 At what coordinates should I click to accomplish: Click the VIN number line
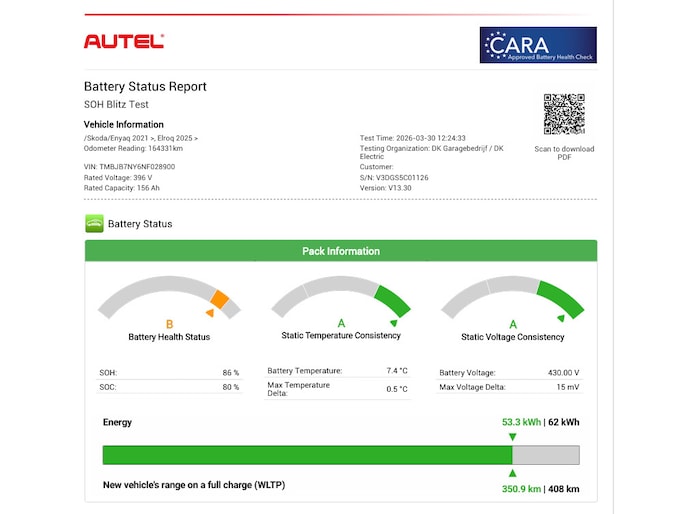pyautogui.click(x=129, y=167)
